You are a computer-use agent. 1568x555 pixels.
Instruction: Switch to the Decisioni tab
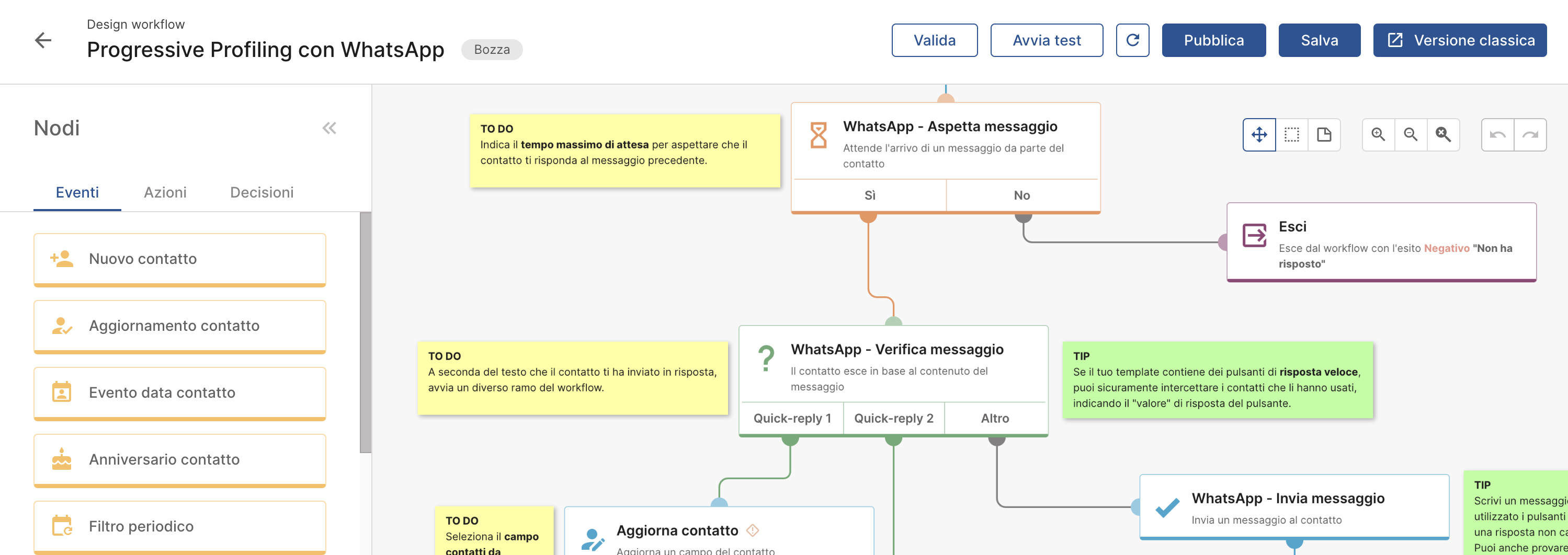point(262,192)
